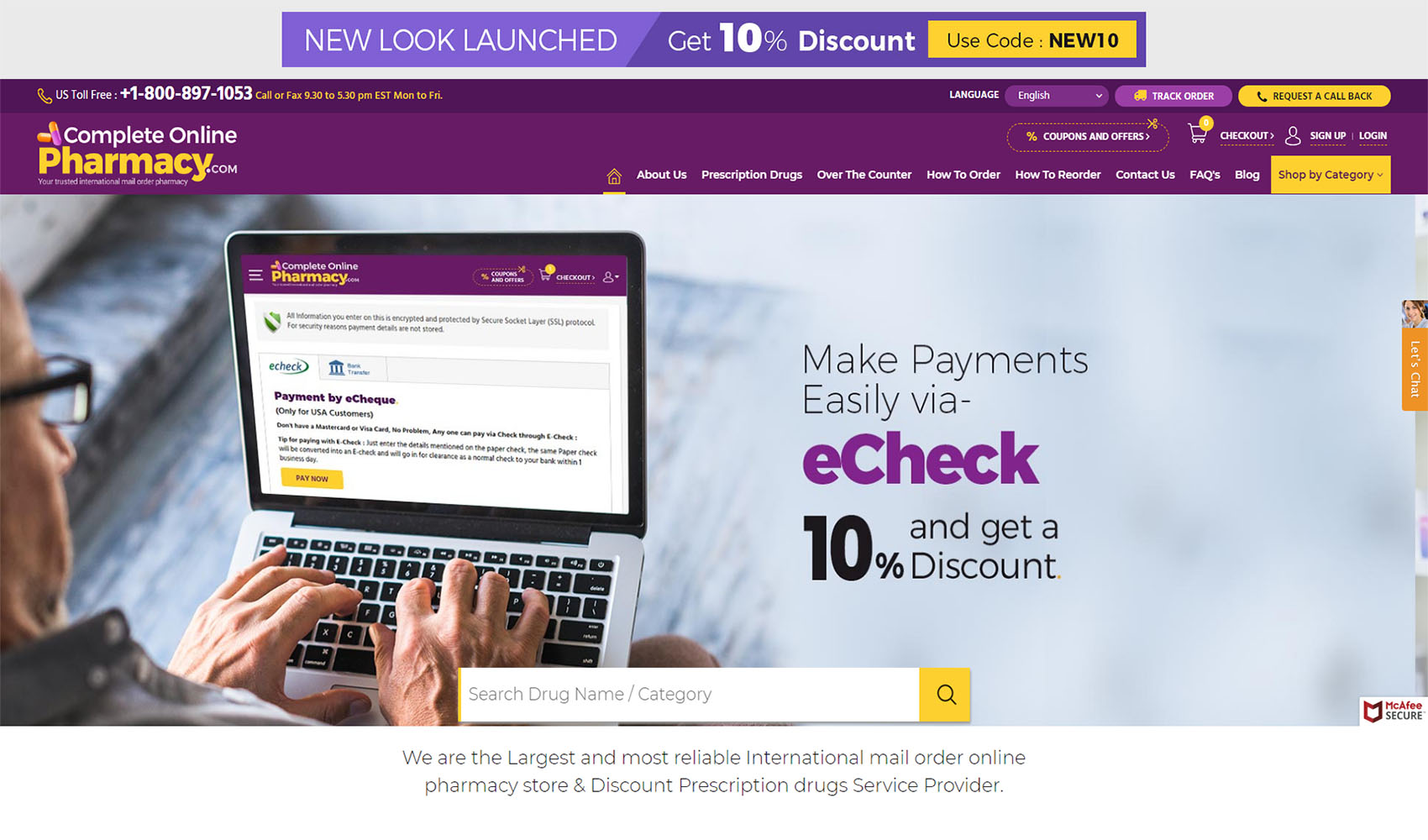
Task: Click the NEW10 discount banner
Action: tap(714, 39)
